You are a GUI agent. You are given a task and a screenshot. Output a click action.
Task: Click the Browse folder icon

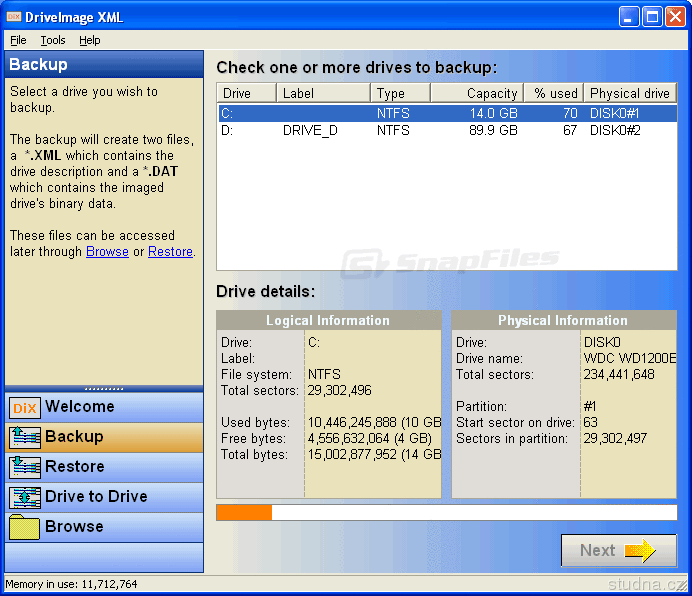pyautogui.click(x=25, y=527)
